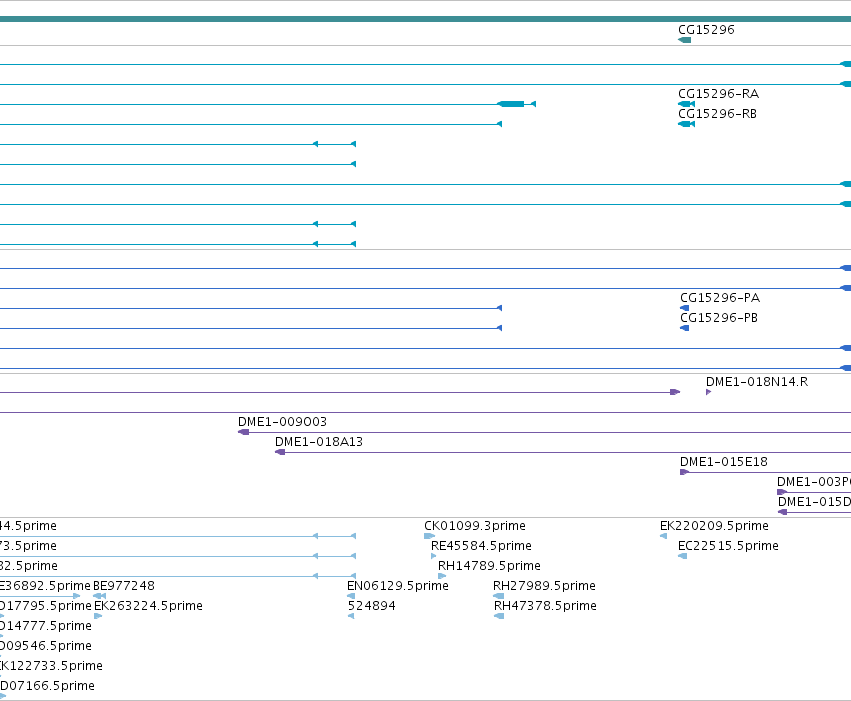Select the CG15296-PB protein label
This screenshot has height=701, width=851.
(x=719, y=318)
